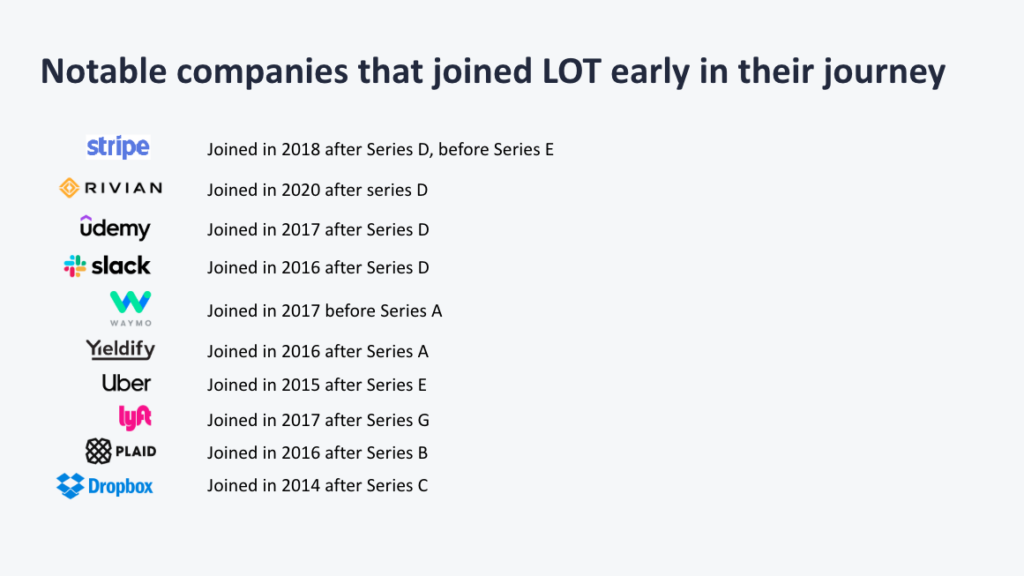Image resolution: width=1024 pixels, height=576 pixels.
Task: Click the Waymo logo
Action: tap(130, 308)
